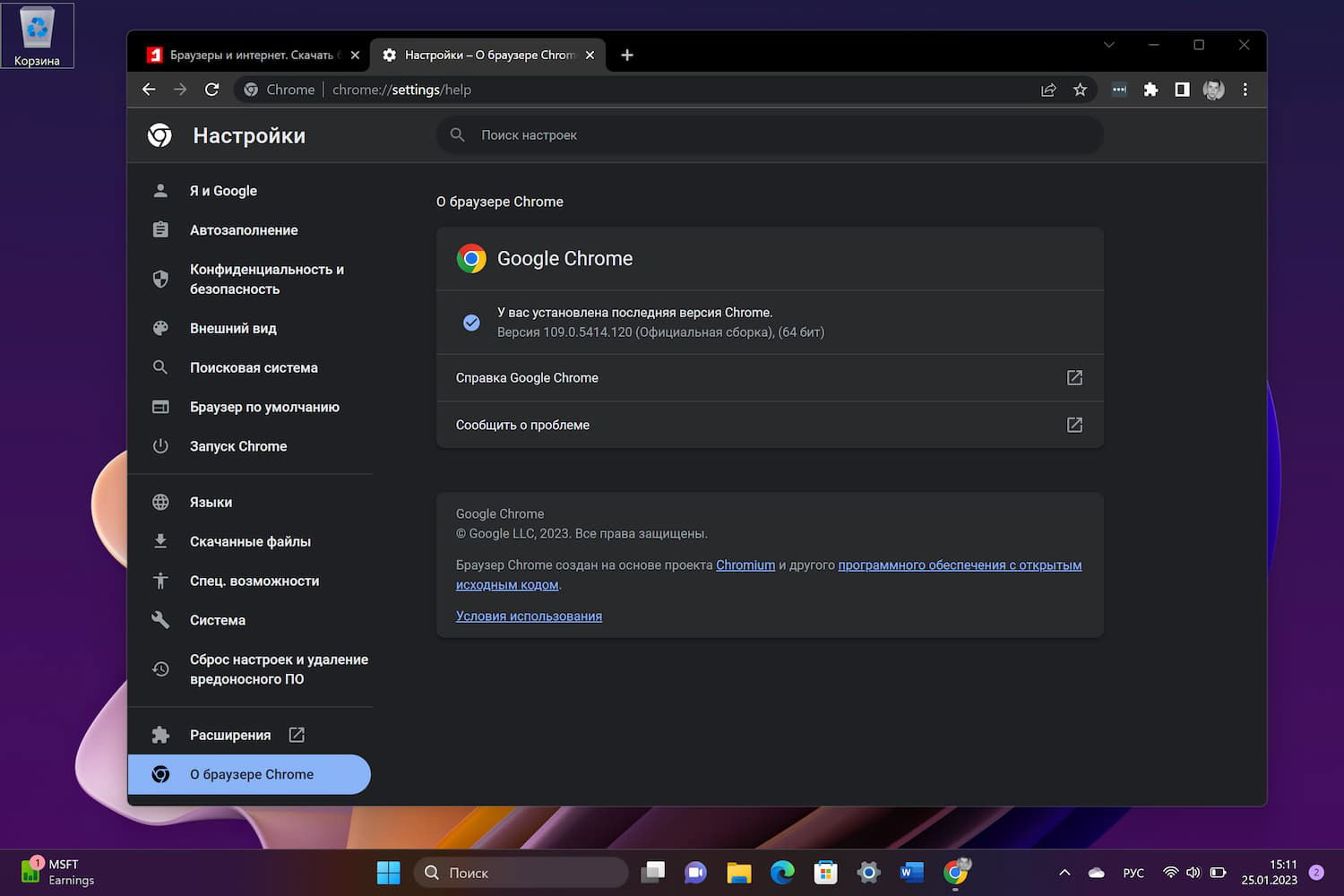
Task: Open the Корзина recycle bin on desktop
Action: coord(37,36)
